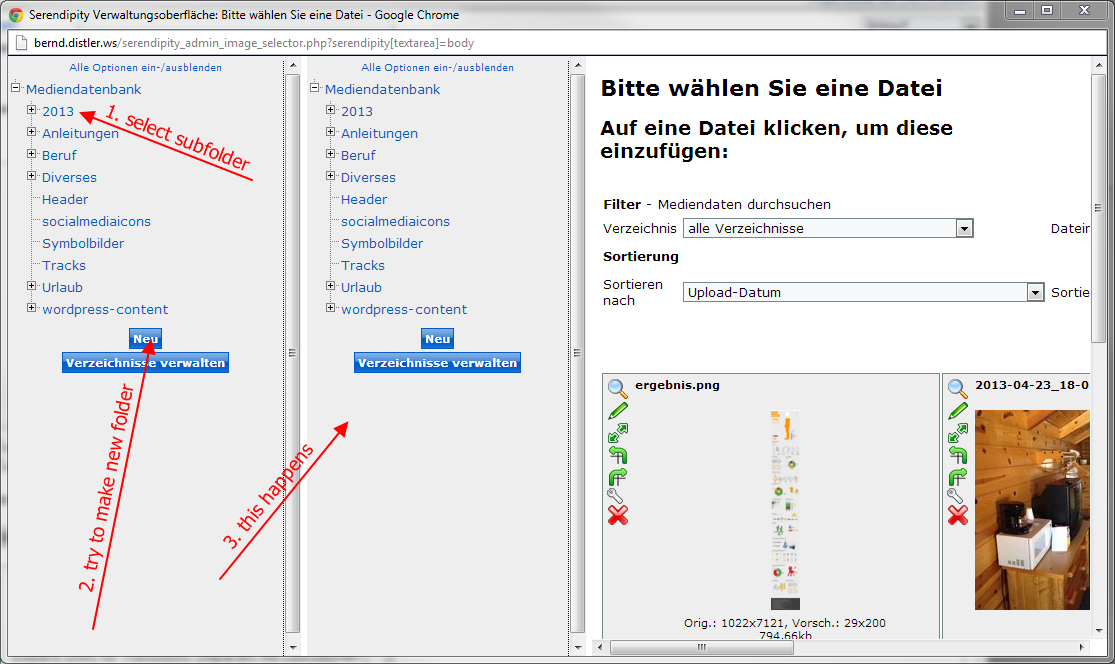Rotate ergebnis.png left with green arrow icon
This screenshot has width=1115, height=664.
(617, 455)
